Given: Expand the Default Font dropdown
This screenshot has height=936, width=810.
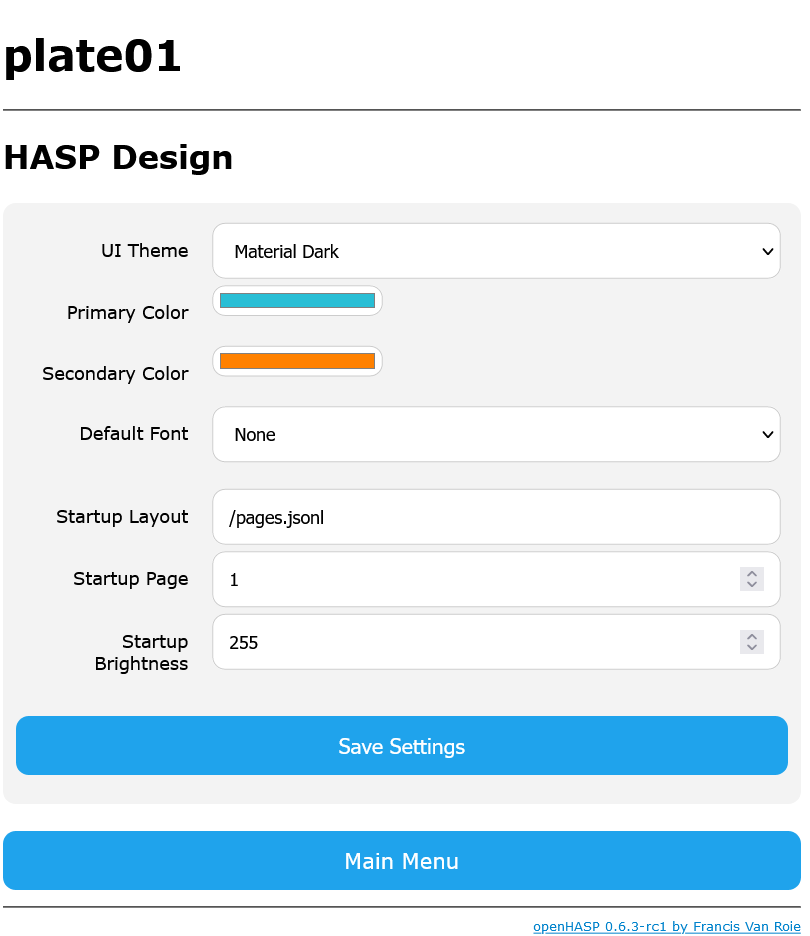Looking at the screenshot, I should (496, 434).
